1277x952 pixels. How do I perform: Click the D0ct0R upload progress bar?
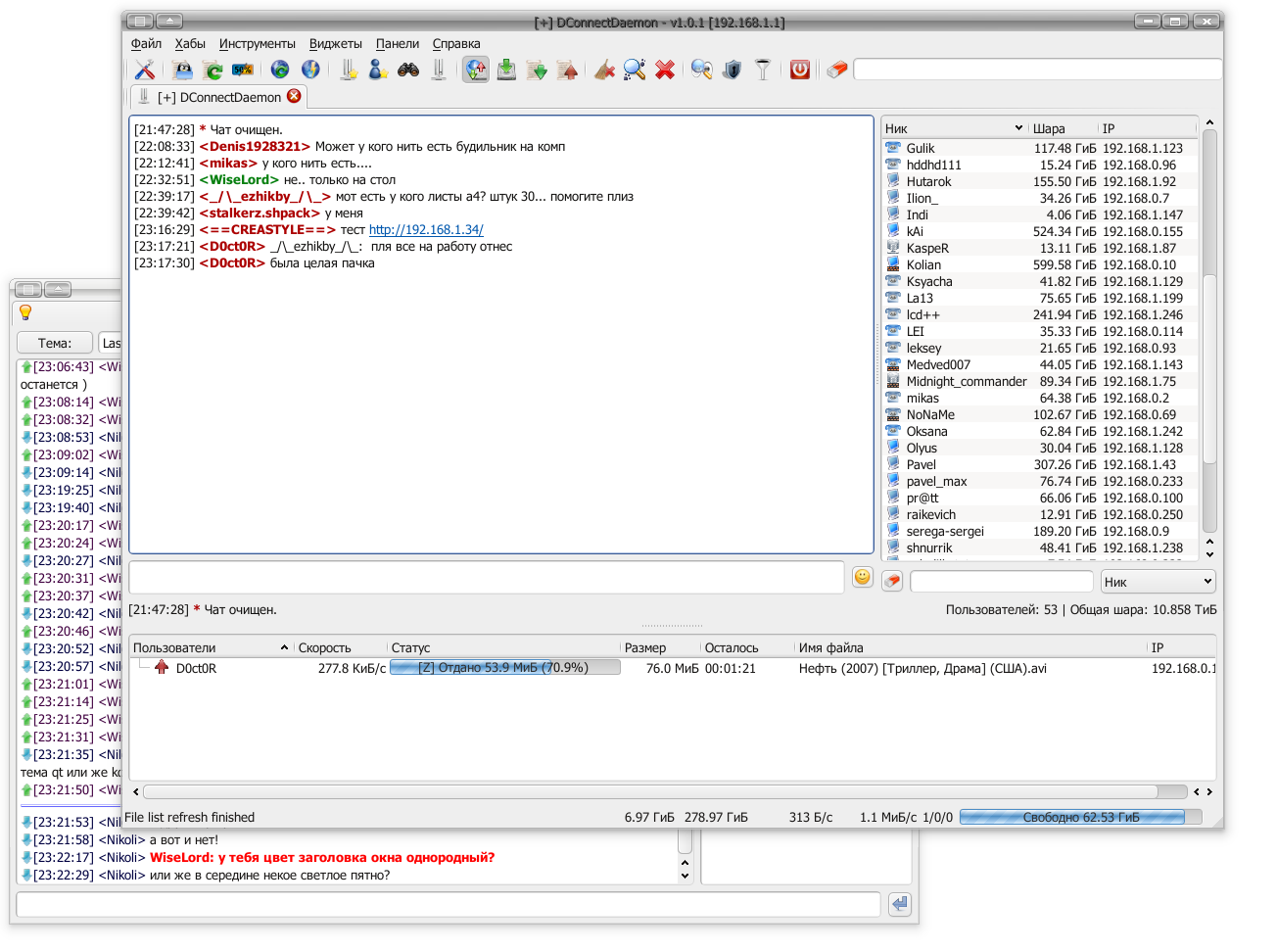505,668
